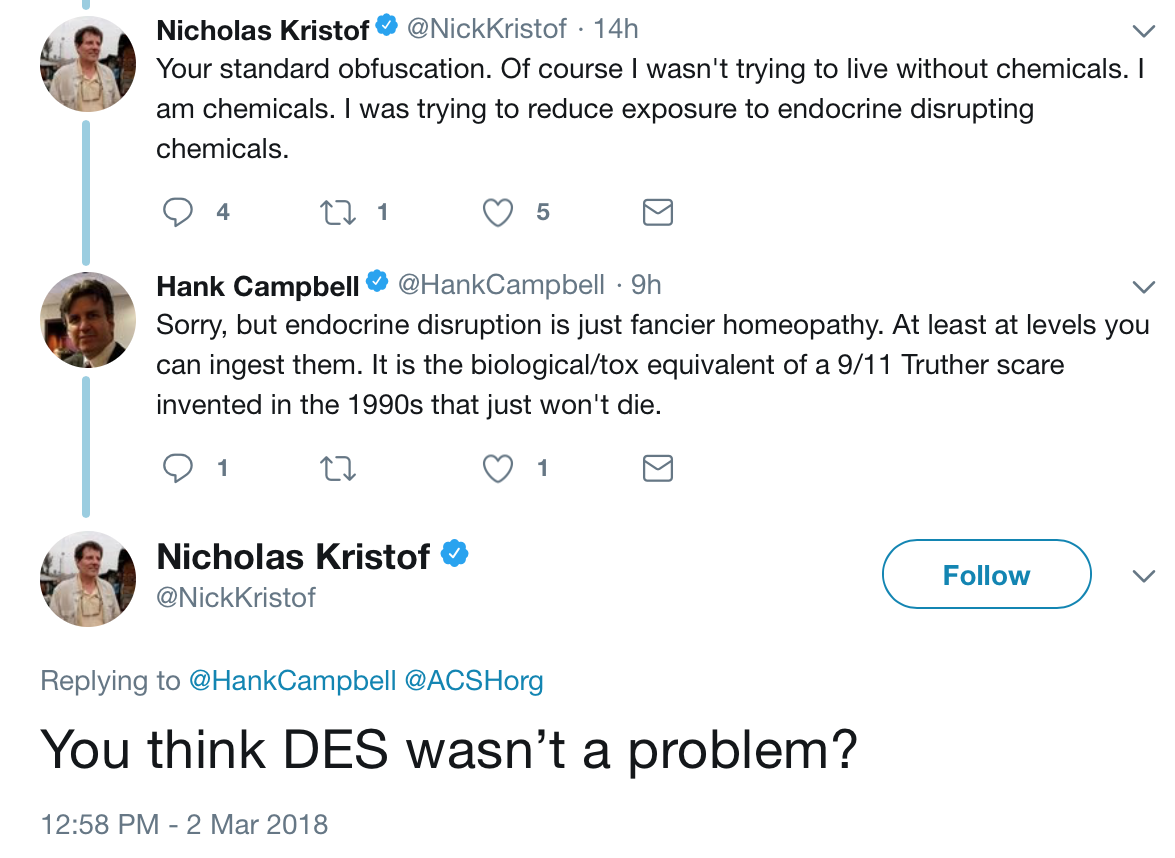
Task: Open Hank Campbell's profile name link
Action: [x=257, y=286]
